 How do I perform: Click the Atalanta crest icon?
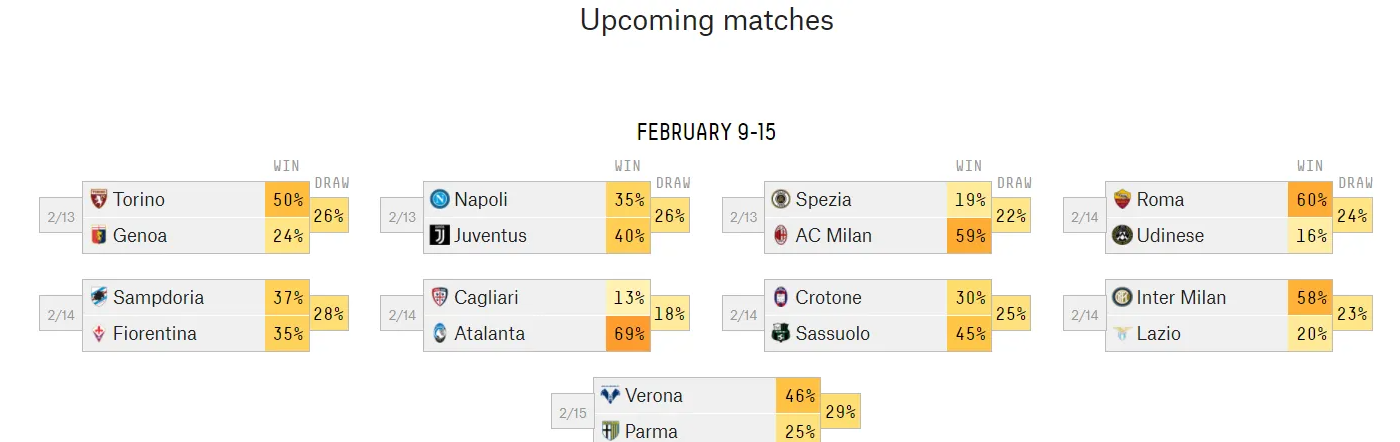point(439,333)
